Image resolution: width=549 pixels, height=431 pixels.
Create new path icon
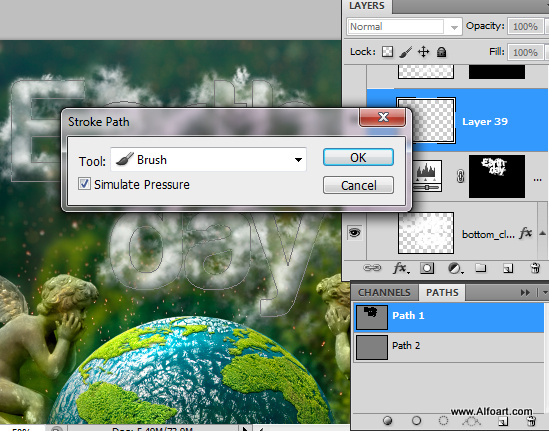tap(502, 421)
